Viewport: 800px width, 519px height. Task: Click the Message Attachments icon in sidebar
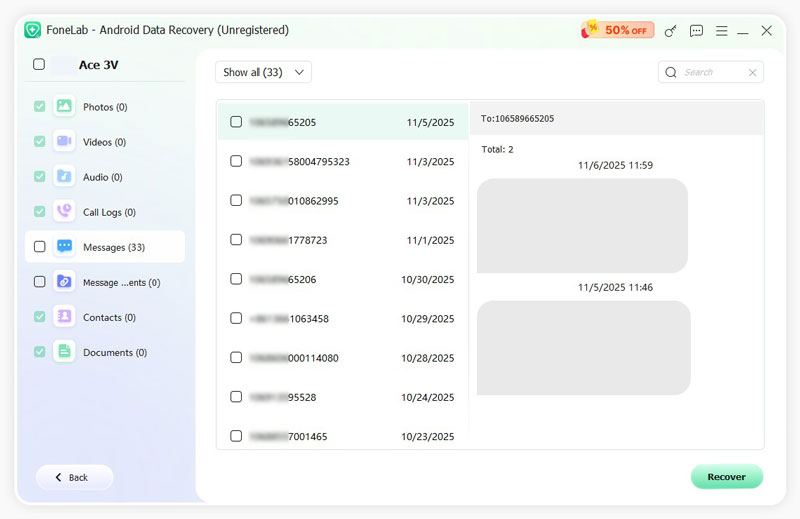tap(64, 282)
